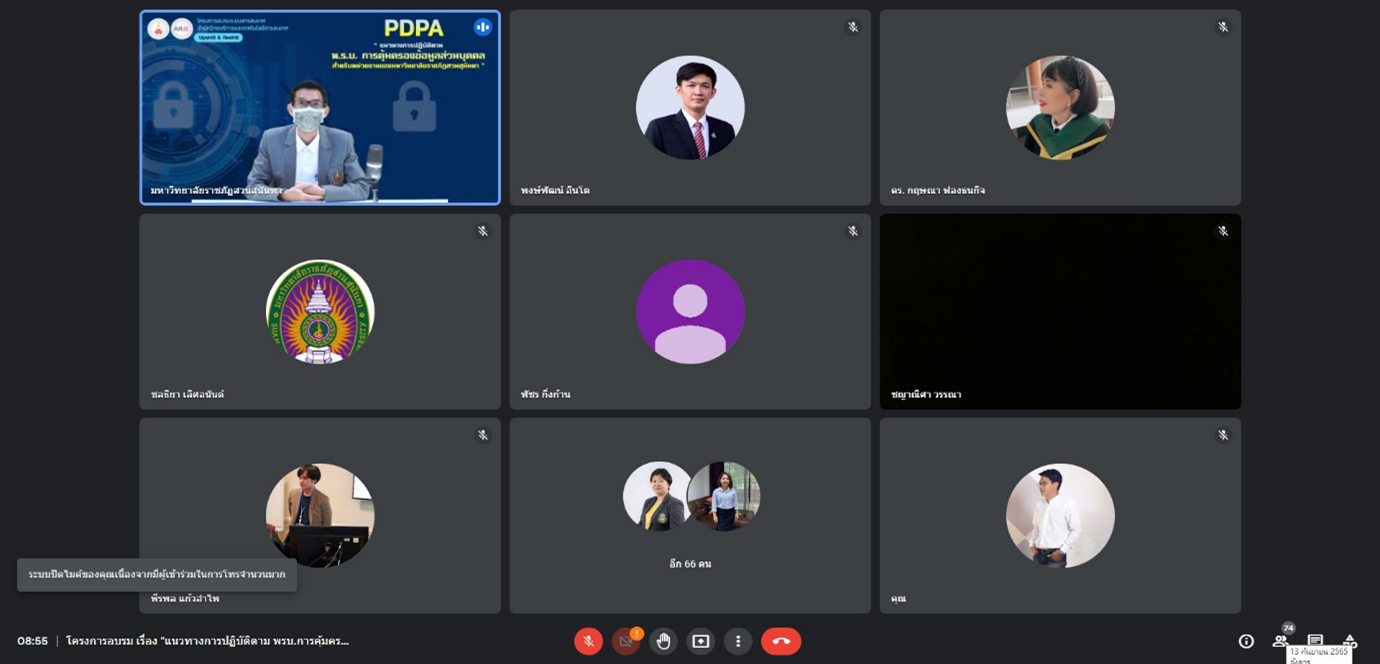Select your own tile labeled 'คุณ'
This screenshot has height=664, width=1380.
pos(1060,515)
